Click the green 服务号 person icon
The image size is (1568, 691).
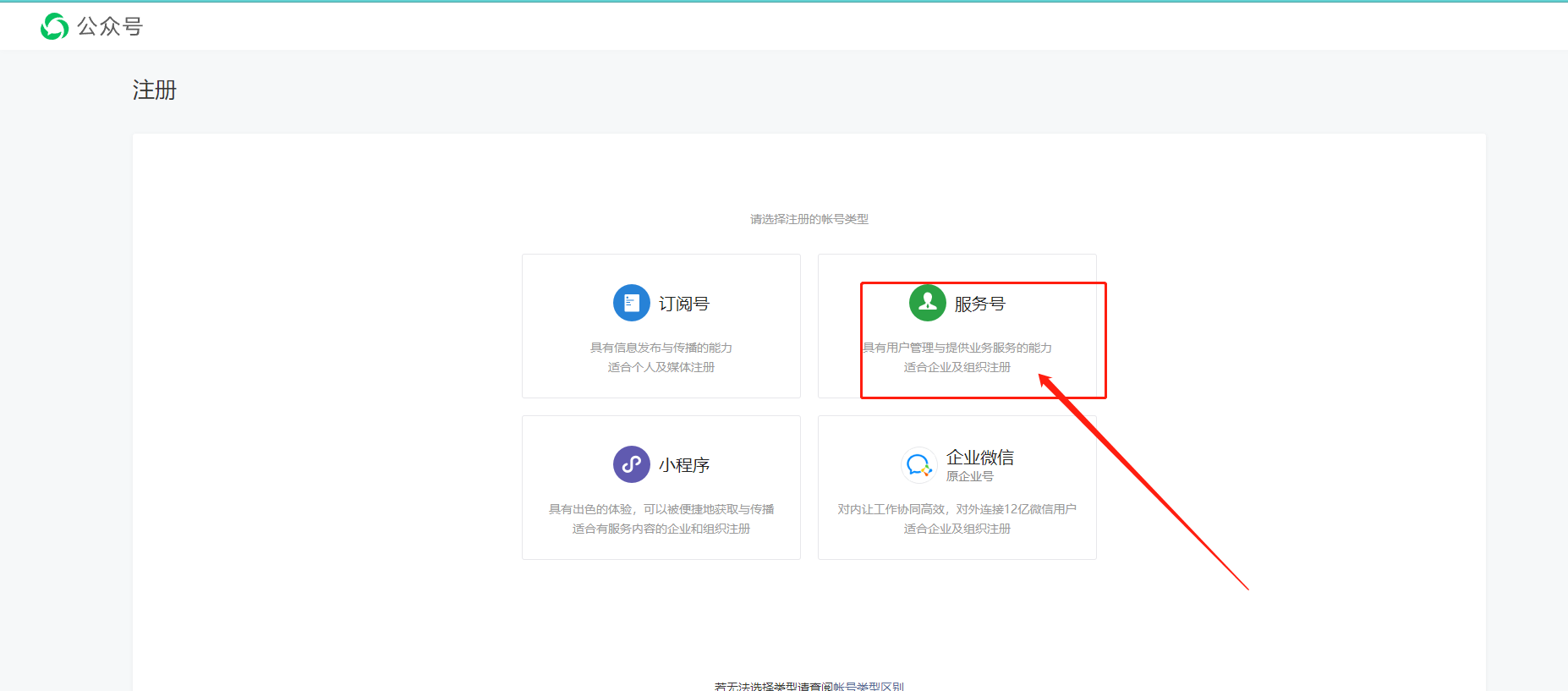coord(928,303)
